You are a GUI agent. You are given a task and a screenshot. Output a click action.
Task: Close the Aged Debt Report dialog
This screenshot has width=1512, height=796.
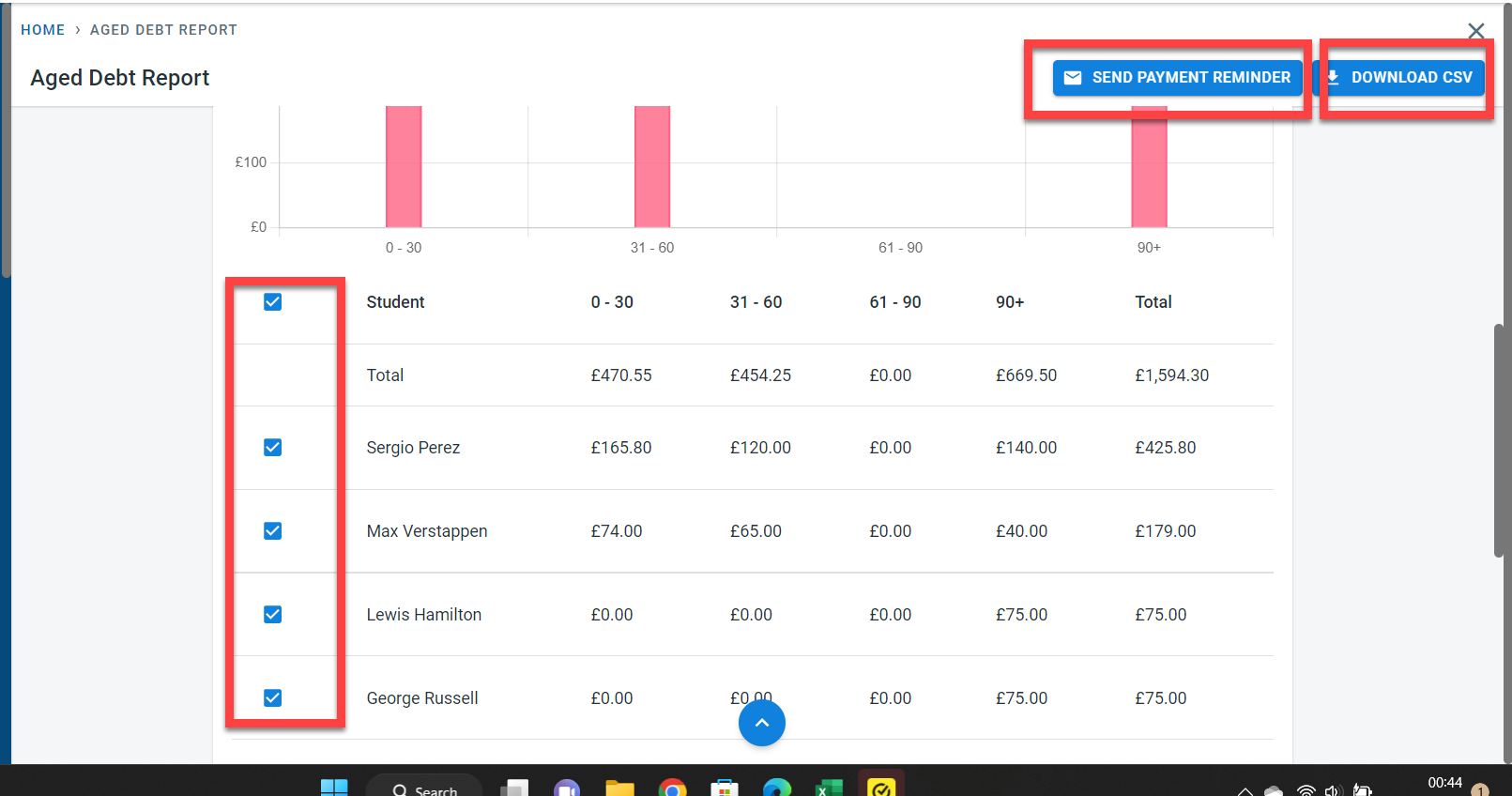pos(1475,31)
